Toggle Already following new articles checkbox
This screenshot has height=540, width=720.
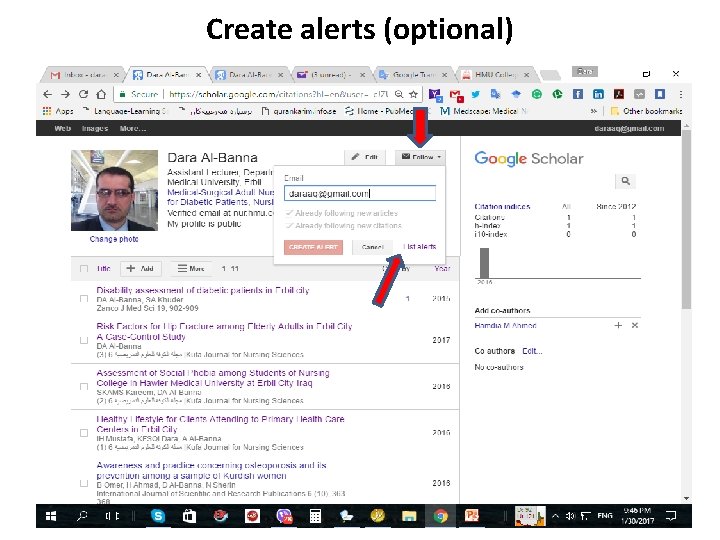289,213
